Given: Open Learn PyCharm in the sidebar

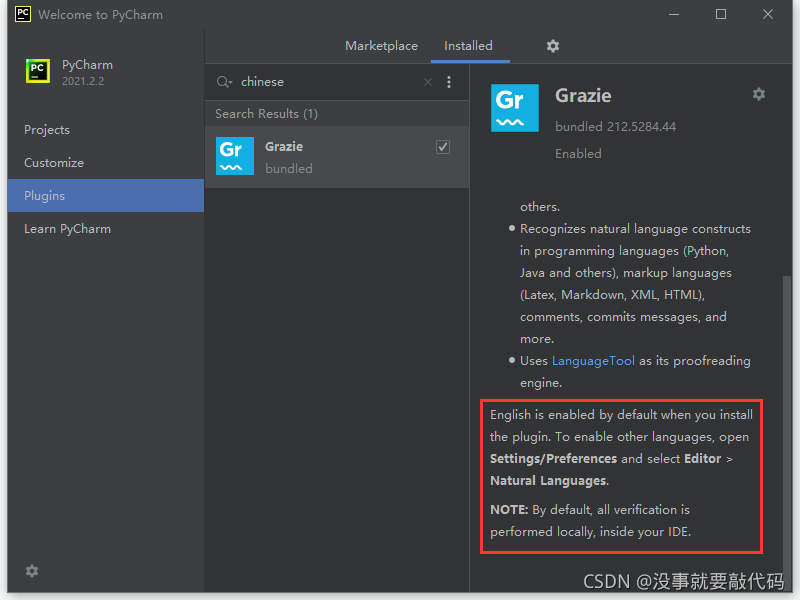Looking at the screenshot, I should pyautogui.click(x=106, y=229).
